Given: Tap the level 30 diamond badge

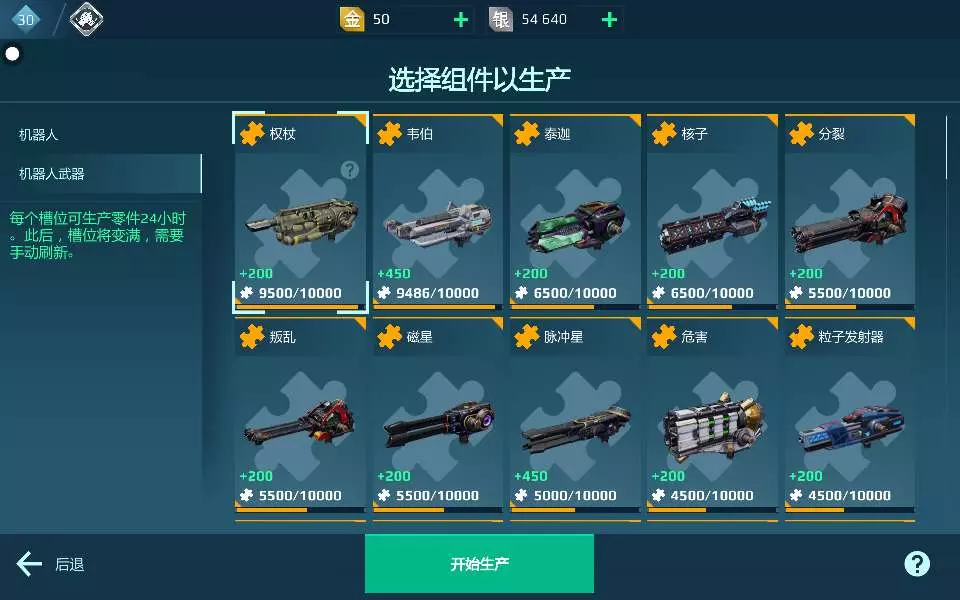Looking at the screenshot, I should (25, 19).
